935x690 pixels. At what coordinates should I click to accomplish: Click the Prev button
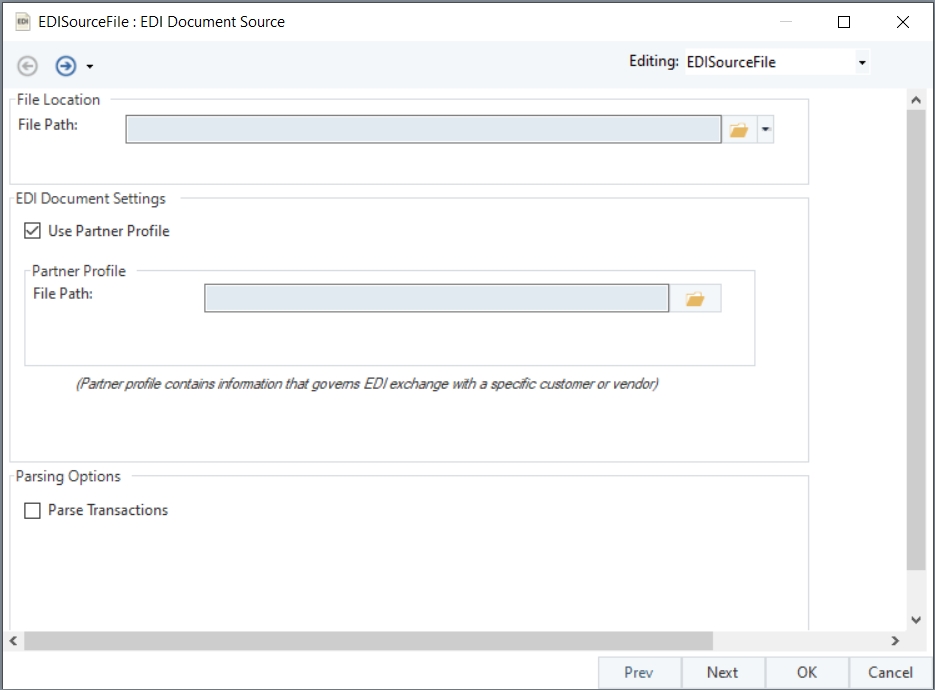tap(639, 673)
